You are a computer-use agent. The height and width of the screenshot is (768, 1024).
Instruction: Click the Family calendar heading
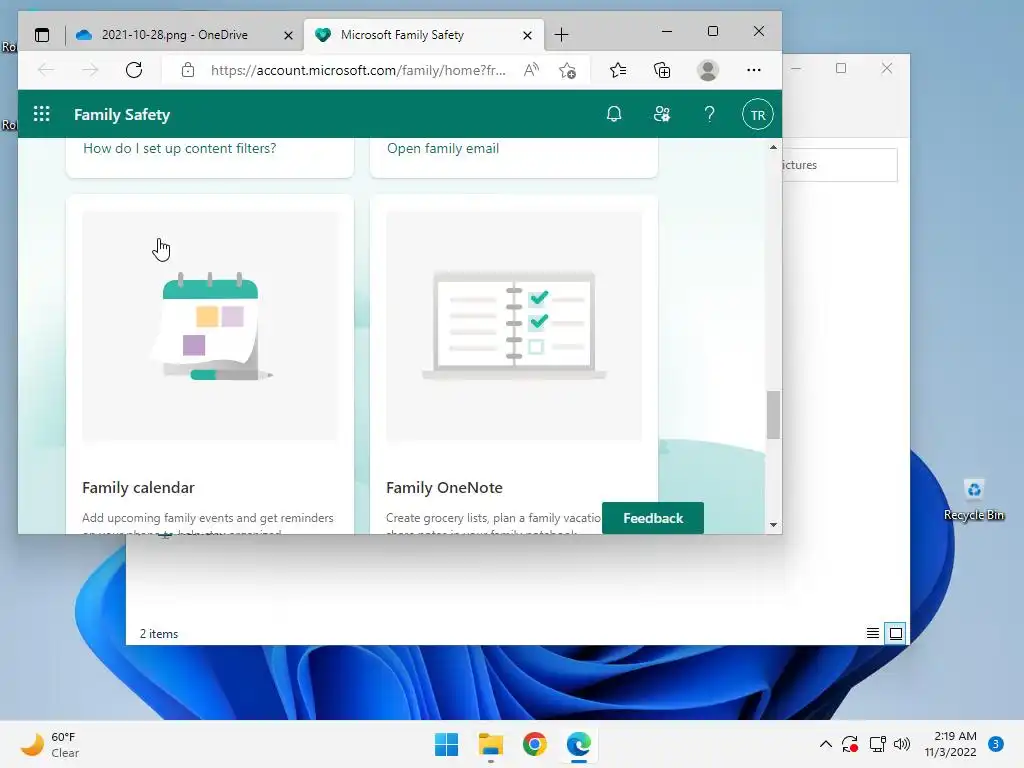138,488
